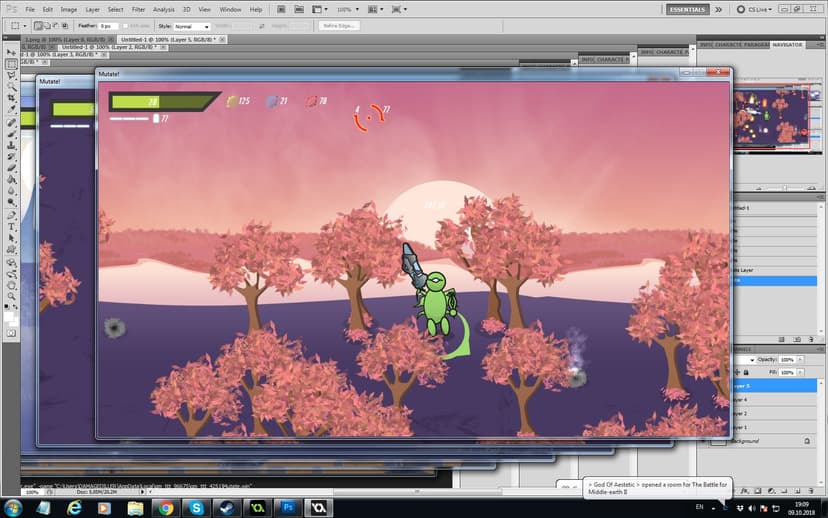Viewport: 828px width, 518px height.
Task: Toggle the Anti-alias checkbox
Action: 125,26
